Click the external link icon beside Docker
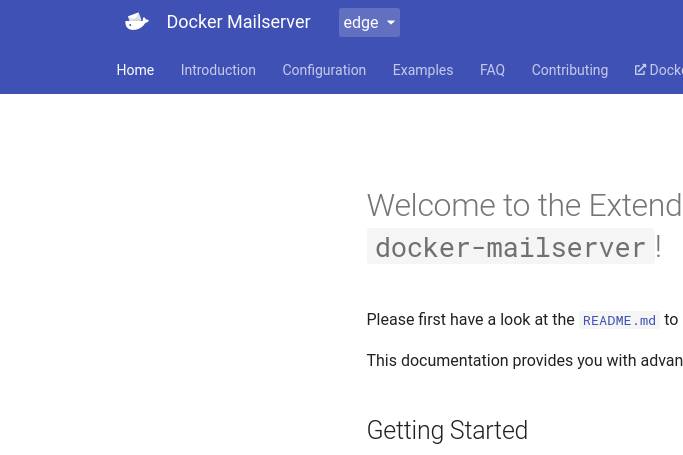683x455 pixels. click(640, 70)
